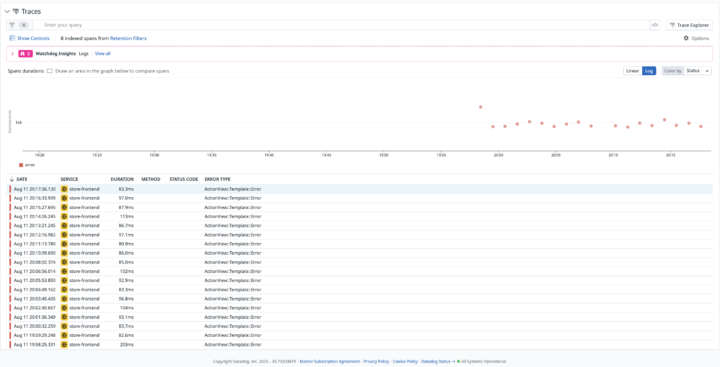The width and height of the screenshot is (720, 367).
Task: Click the SERVICE column header
Action: (x=69, y=179)
